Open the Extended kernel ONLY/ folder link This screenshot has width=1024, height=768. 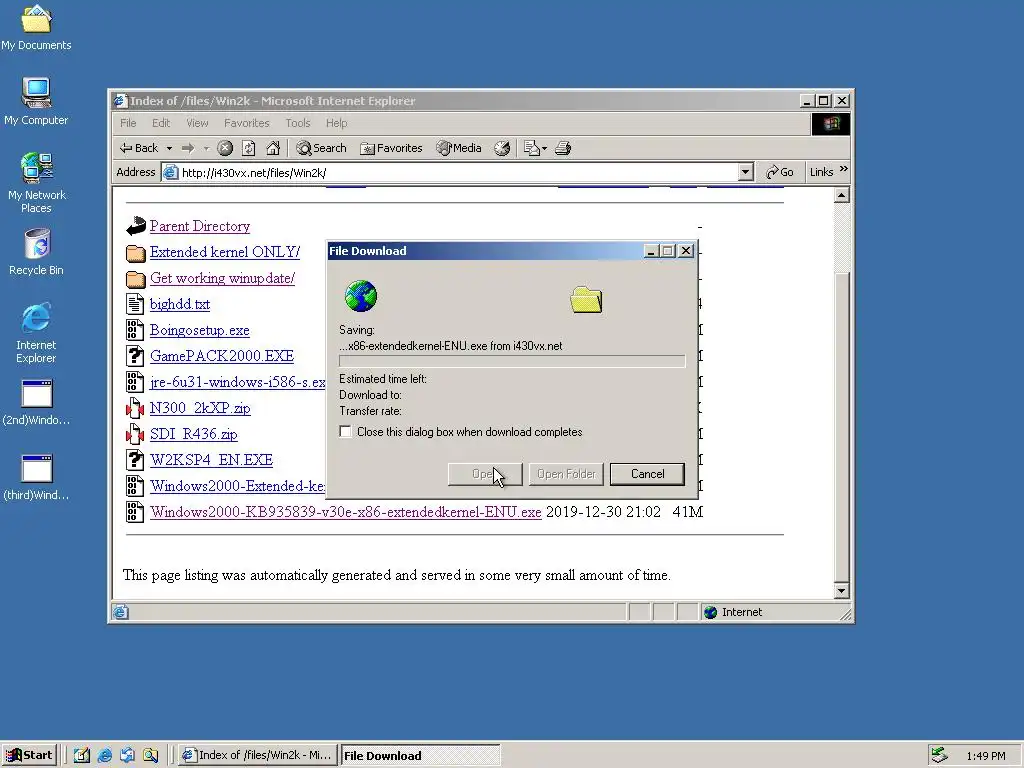coord(225,252)
